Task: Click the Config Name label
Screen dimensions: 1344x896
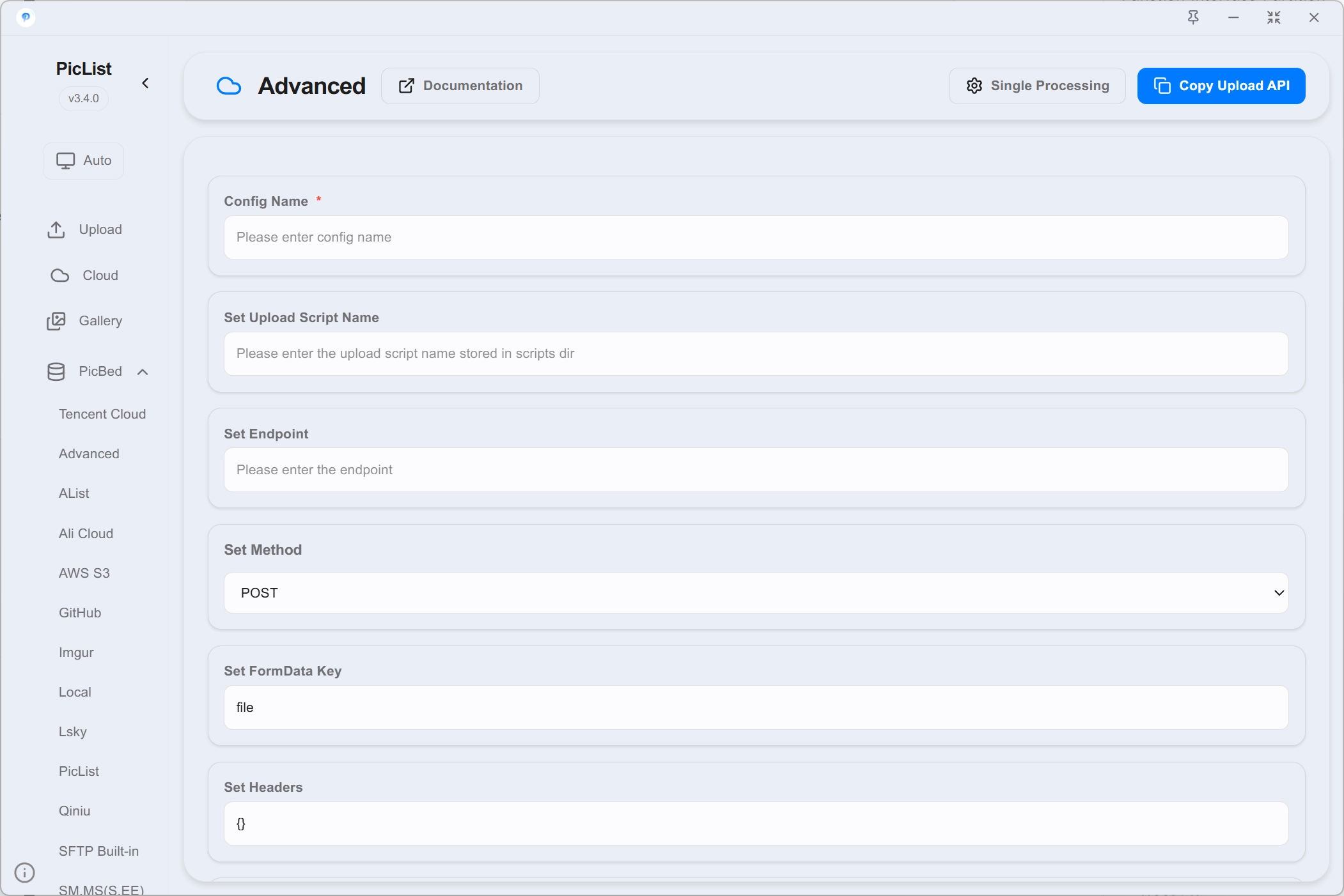Action: [x=266, y=201]
